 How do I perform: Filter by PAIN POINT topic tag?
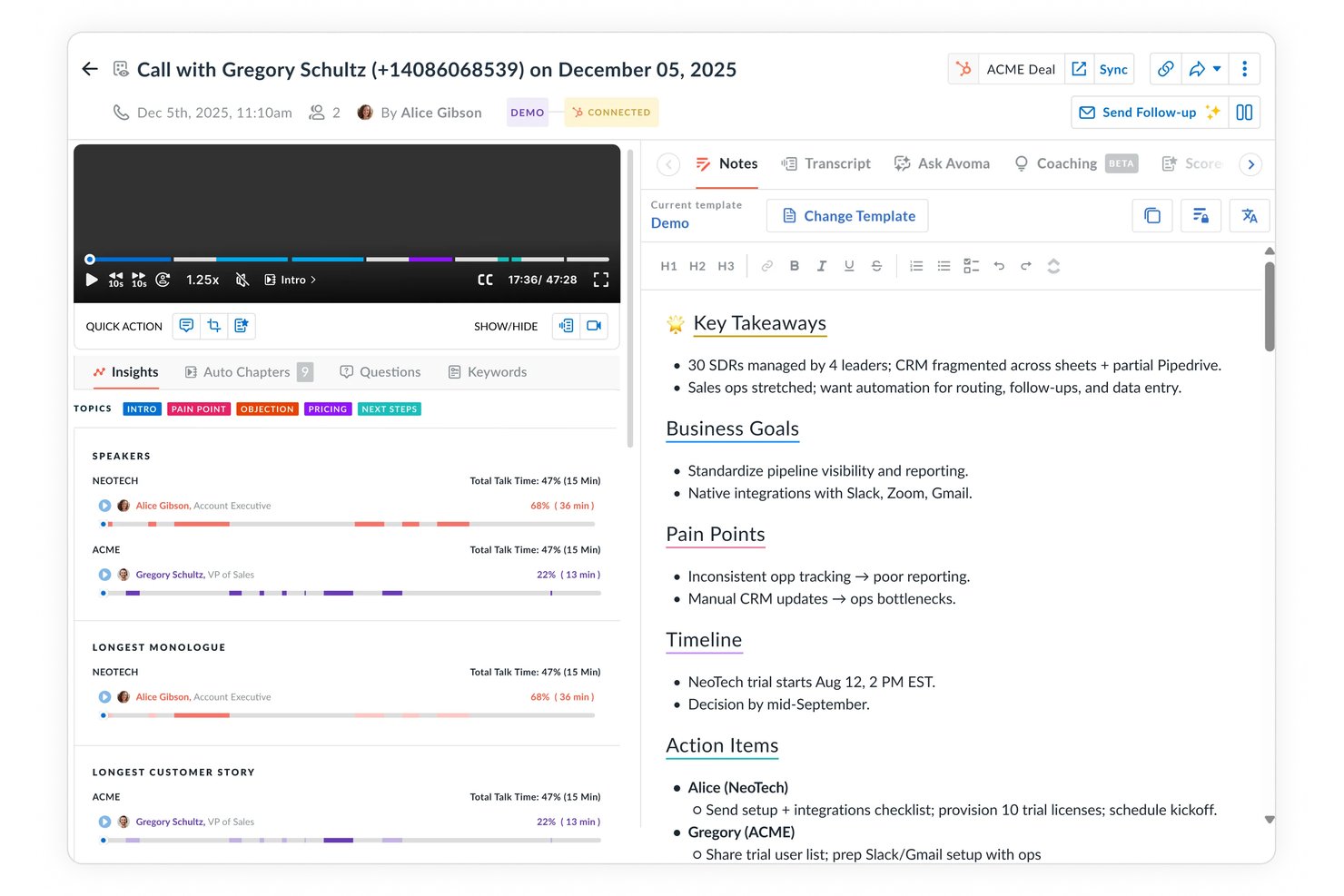tap(199, 409)
